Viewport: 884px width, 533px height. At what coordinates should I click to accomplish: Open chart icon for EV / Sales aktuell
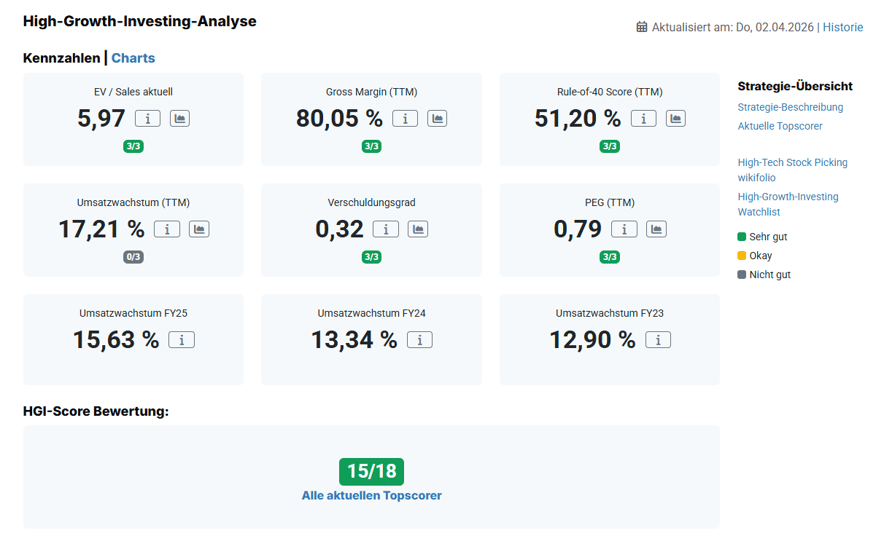coord(179,119)
